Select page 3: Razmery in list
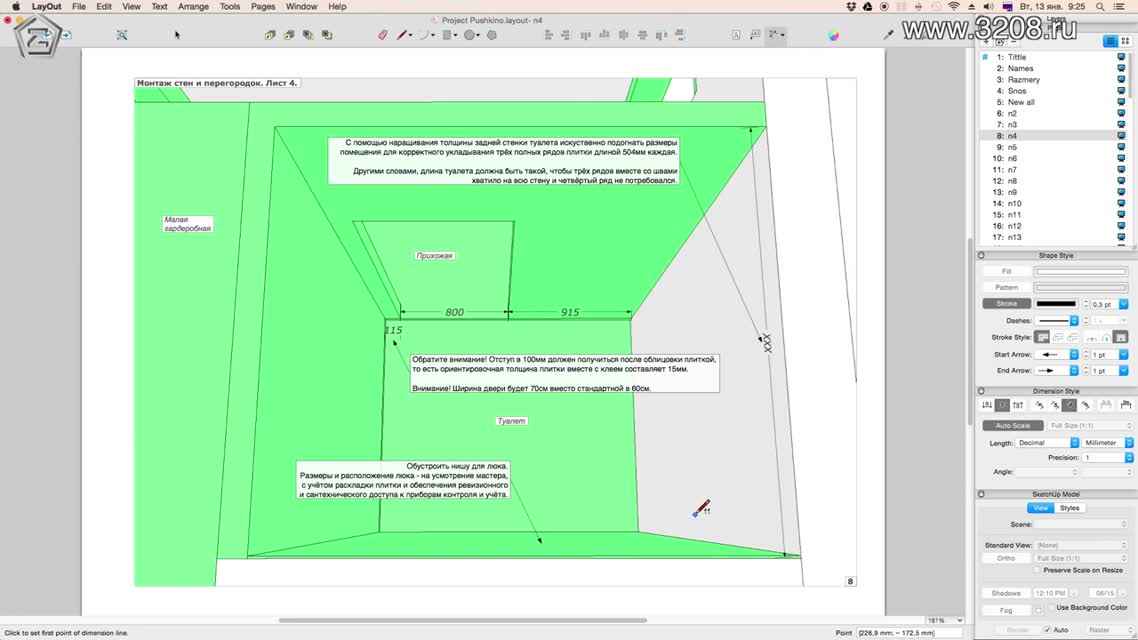This screenshot has height=640, width=1138. click(1051, 80)
